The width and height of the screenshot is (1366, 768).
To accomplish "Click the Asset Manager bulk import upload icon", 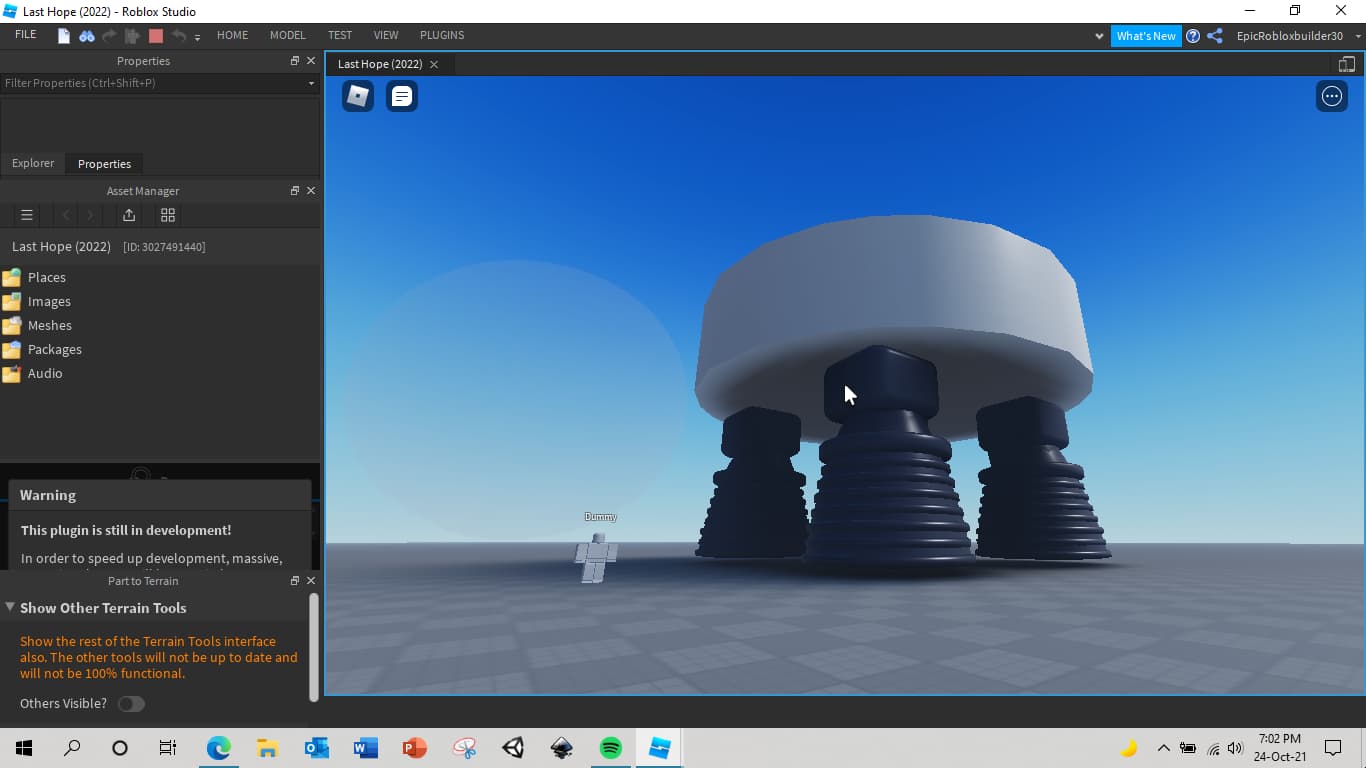I will (129, 215).
